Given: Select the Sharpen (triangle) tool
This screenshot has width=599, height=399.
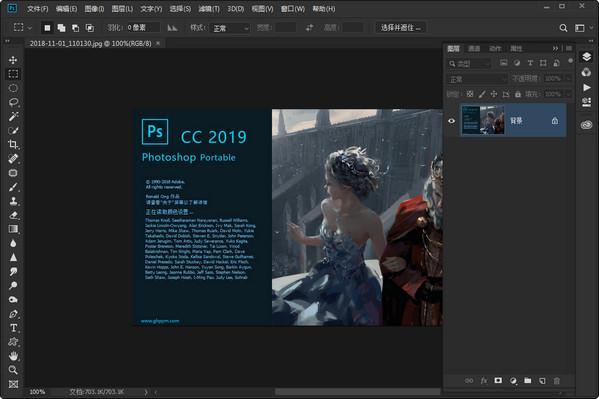Looking at the screenshot, I should (13, 257).
